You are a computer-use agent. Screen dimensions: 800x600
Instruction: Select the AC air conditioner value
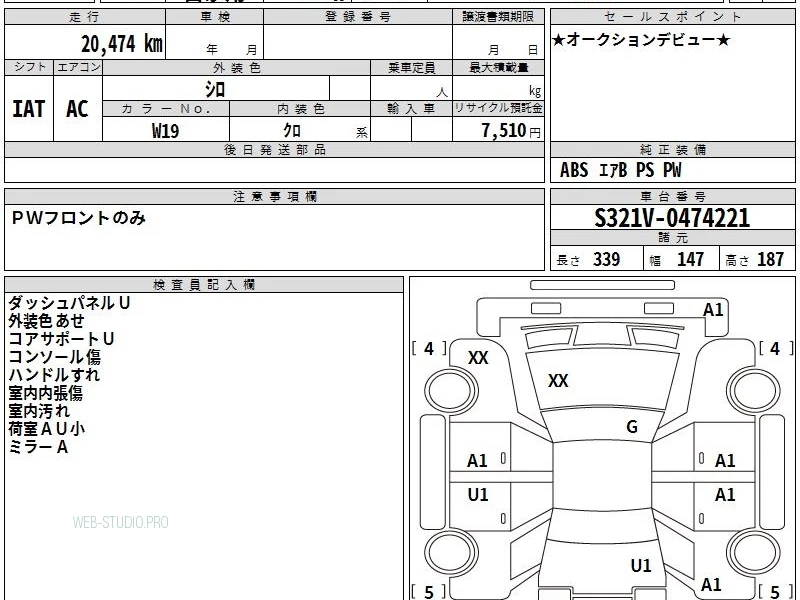pos(78,109)
